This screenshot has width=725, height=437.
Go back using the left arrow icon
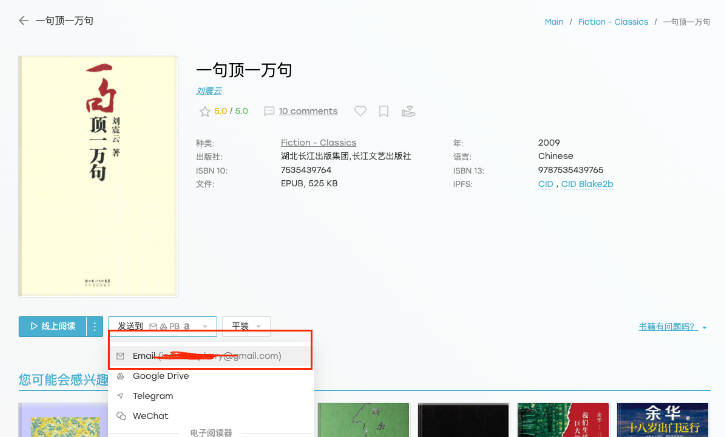23,21
